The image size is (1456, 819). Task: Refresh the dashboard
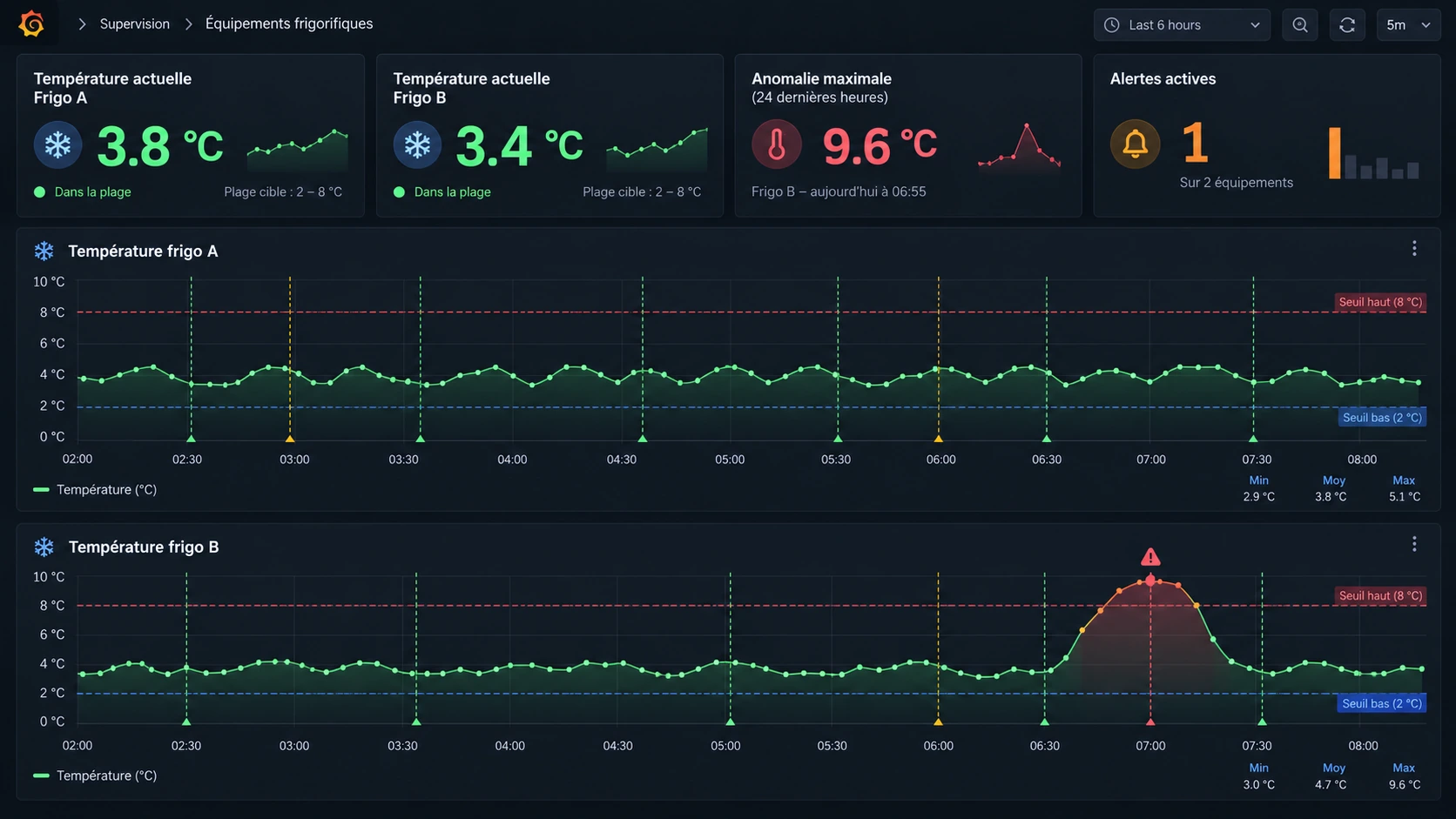(x=1347, y=25)
